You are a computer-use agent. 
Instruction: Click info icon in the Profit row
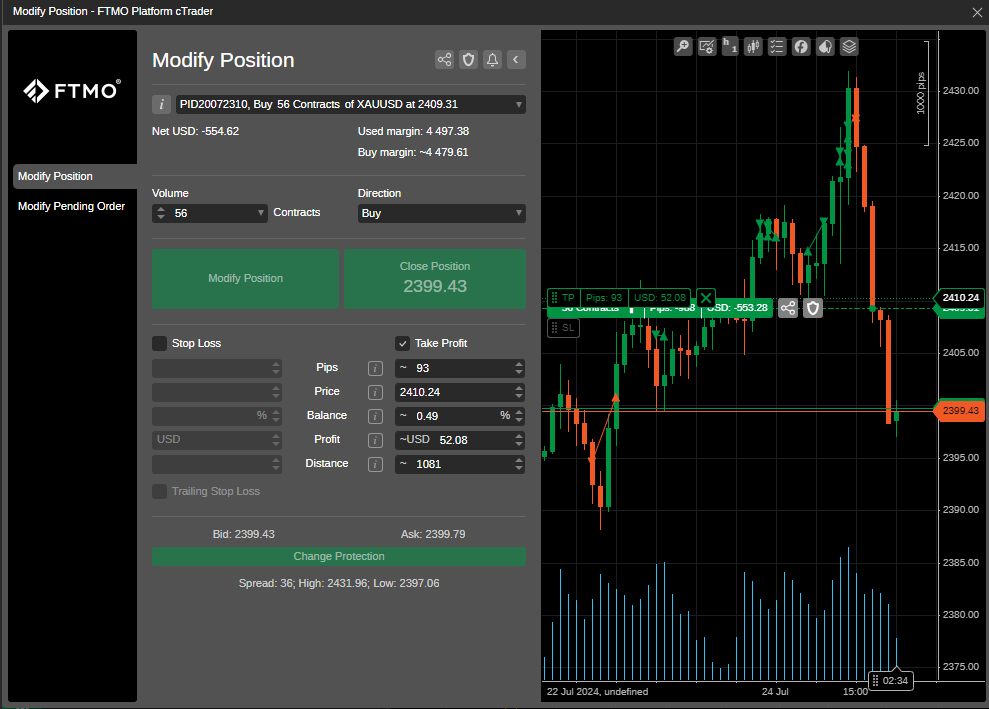tap(375, 440)
